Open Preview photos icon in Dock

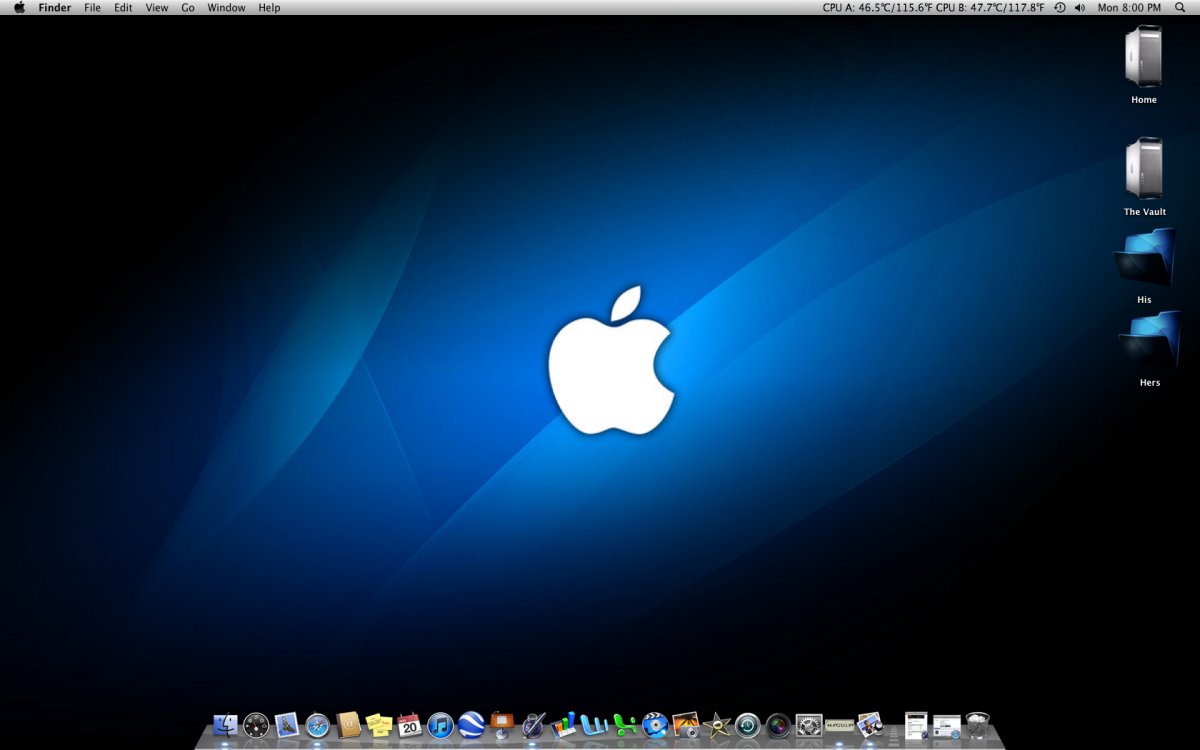[870, 725]
